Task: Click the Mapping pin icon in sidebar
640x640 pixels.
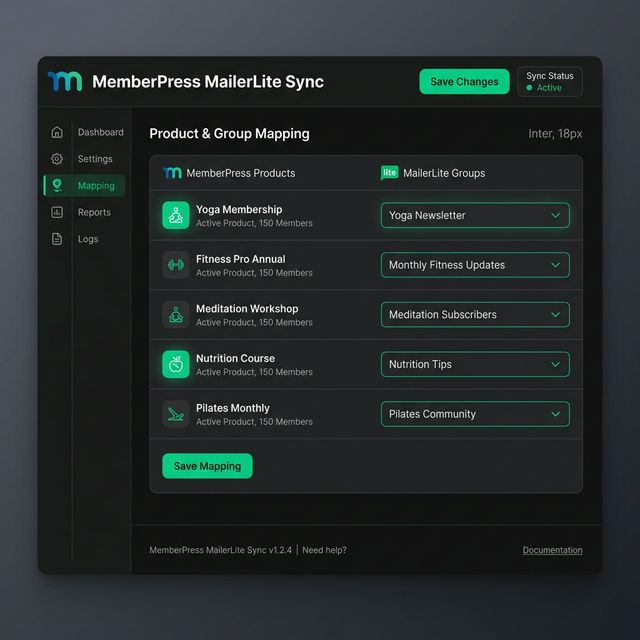Action: click(57, 185)
